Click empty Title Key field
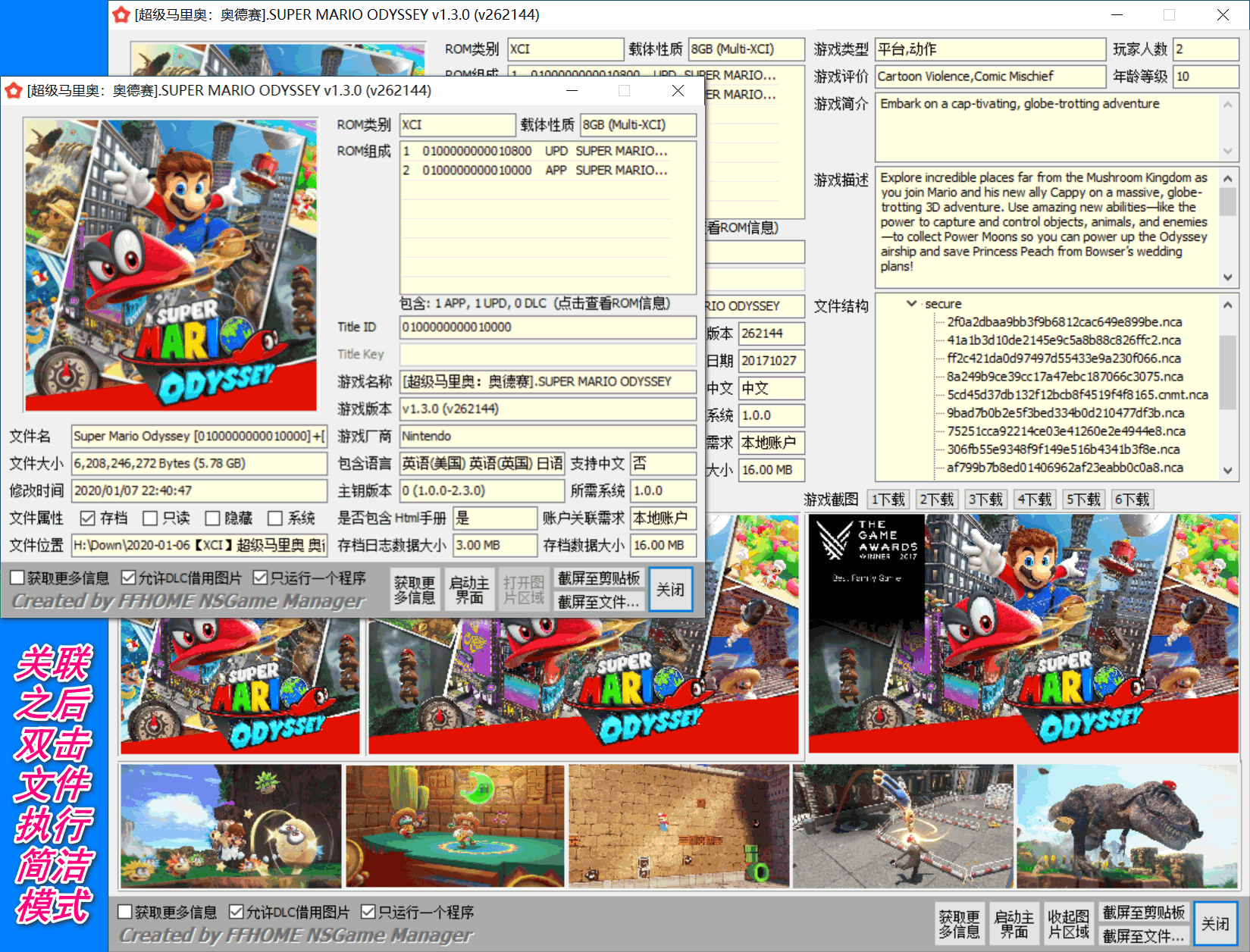This screenshot has width=1250, height=952. pyautogui.click(x=547, y=355)
